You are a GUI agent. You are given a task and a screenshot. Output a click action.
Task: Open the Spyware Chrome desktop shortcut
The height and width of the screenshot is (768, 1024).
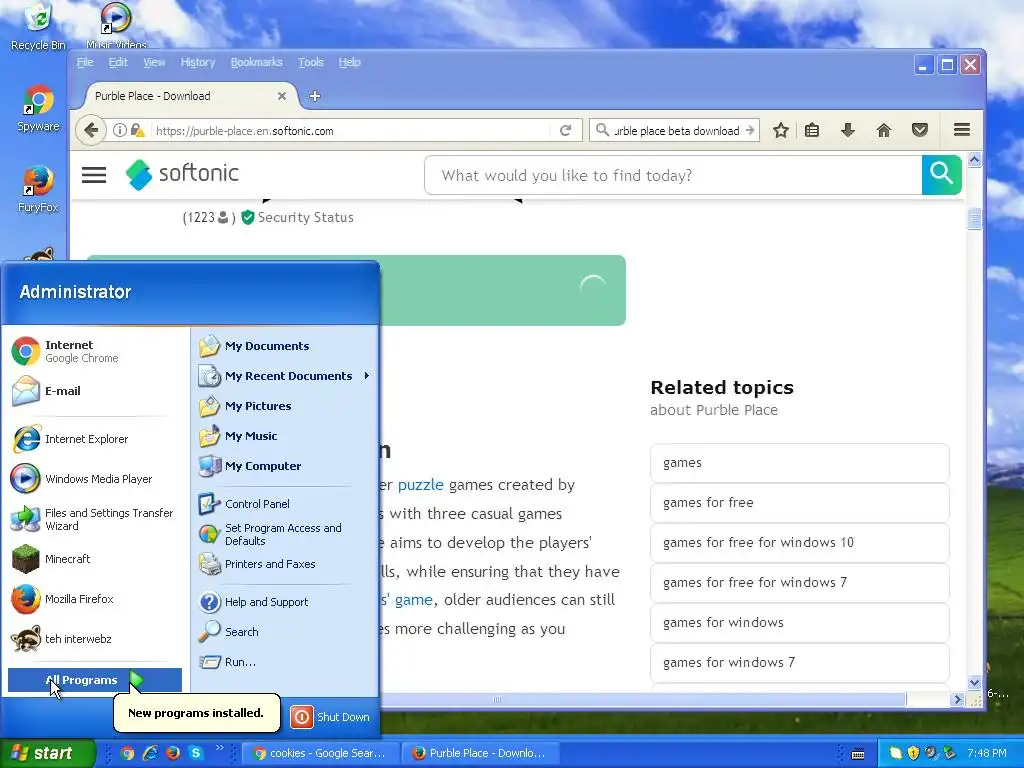(x=38, y=108)
